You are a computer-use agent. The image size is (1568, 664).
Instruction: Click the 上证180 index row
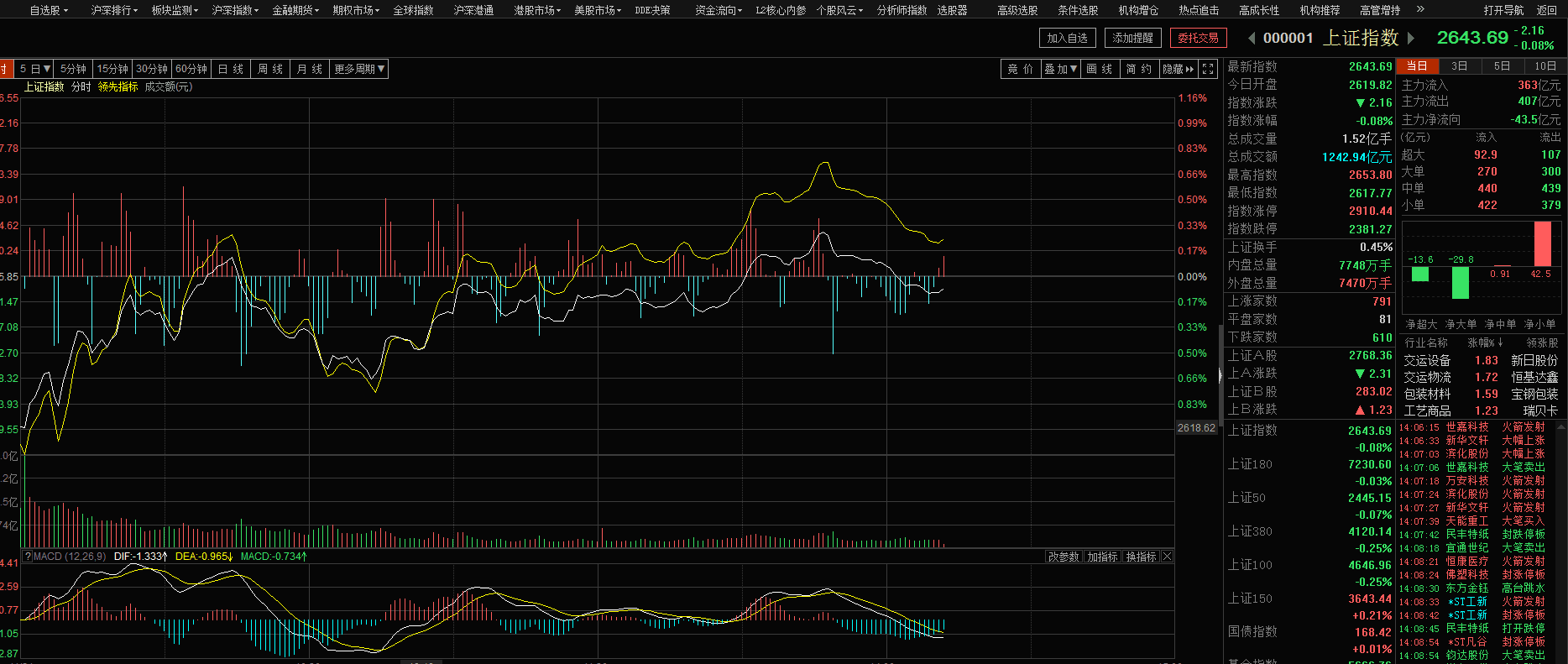[x=1309, y=472]
